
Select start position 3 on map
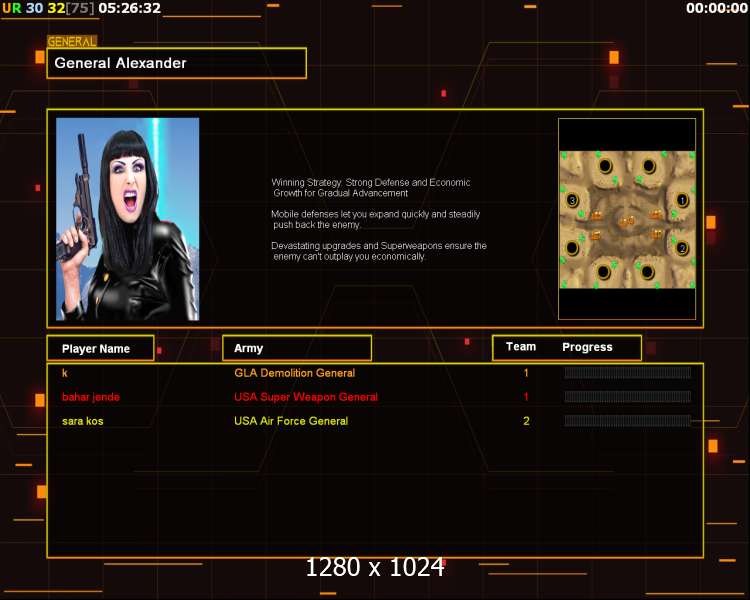coord(572,200)
